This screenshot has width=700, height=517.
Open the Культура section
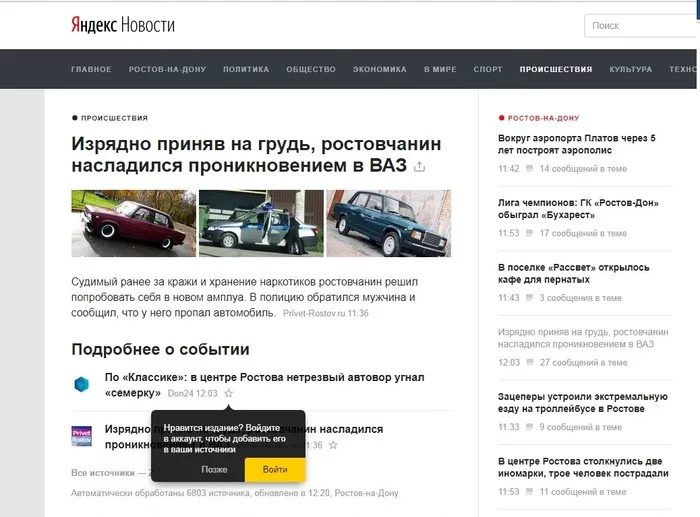point(631,69)
